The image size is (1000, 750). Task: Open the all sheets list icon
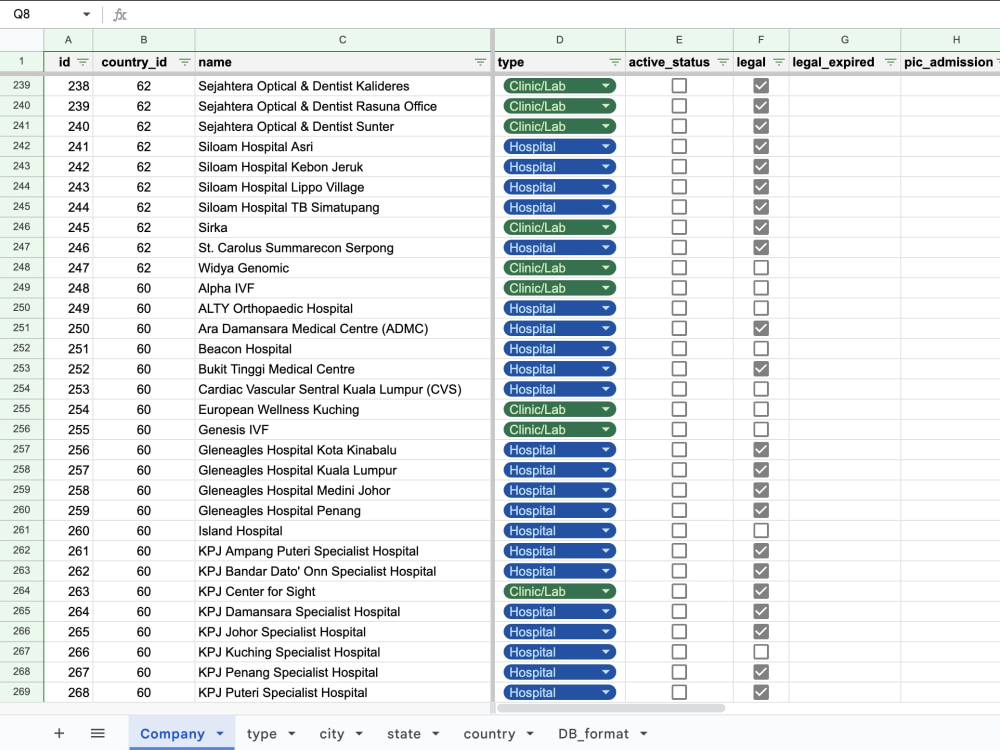(x=98, y=733)
